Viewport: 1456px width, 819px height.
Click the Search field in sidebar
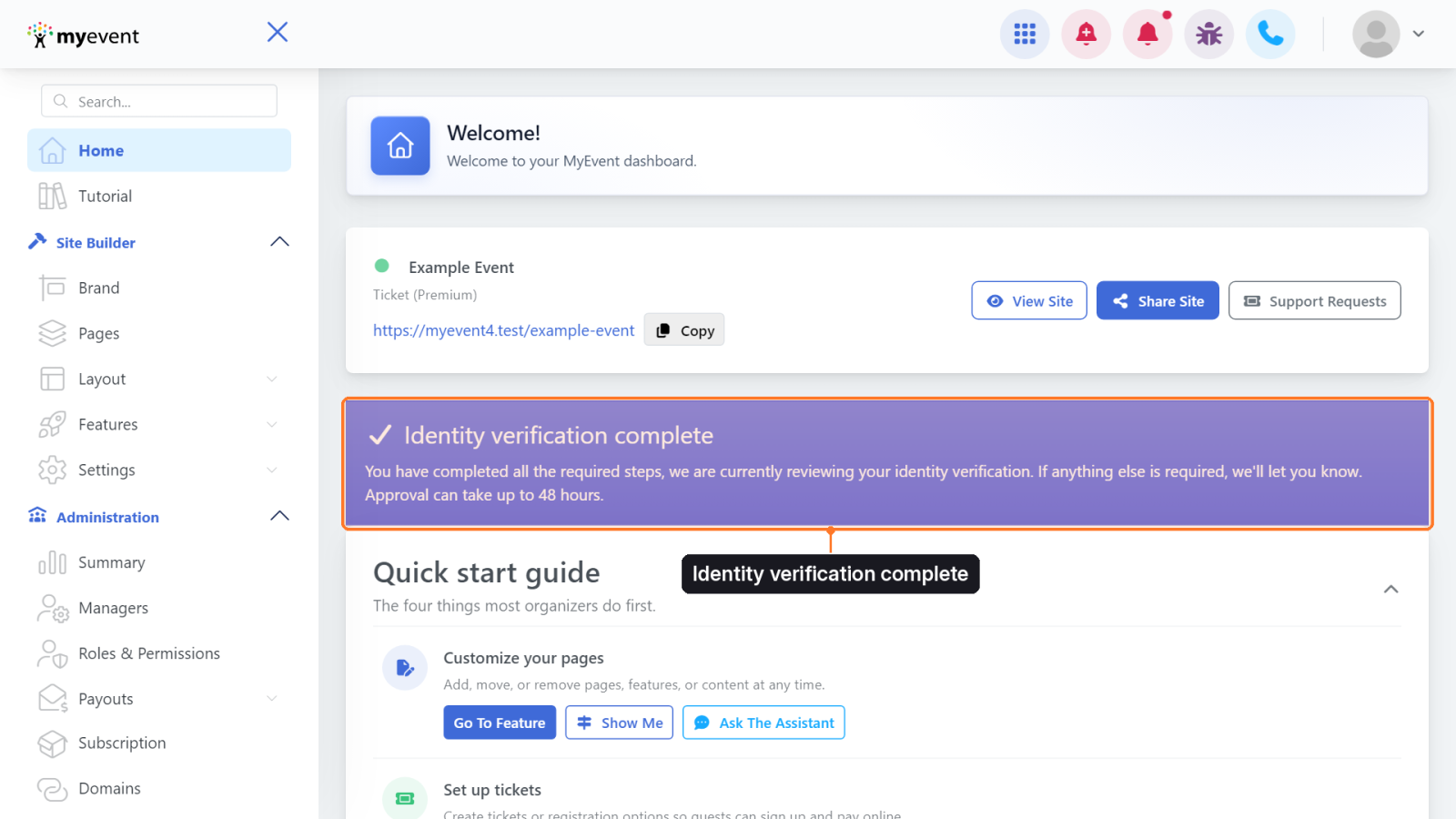[159, 101]
